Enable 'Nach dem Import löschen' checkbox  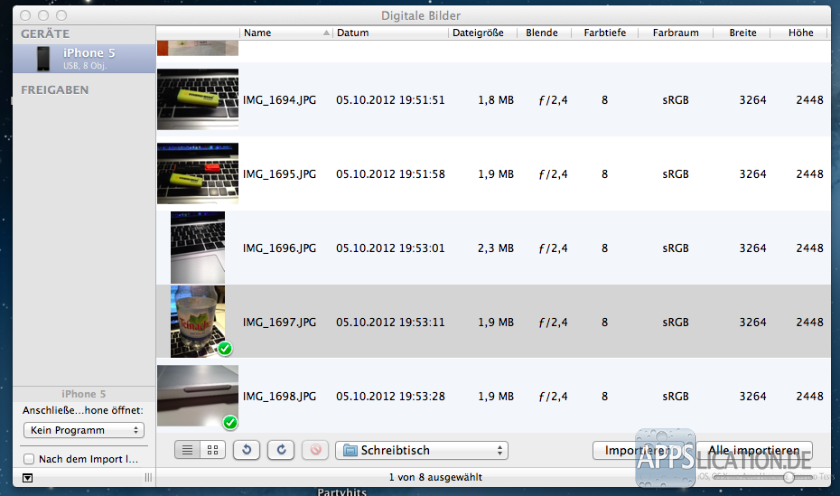click(29, 459)
